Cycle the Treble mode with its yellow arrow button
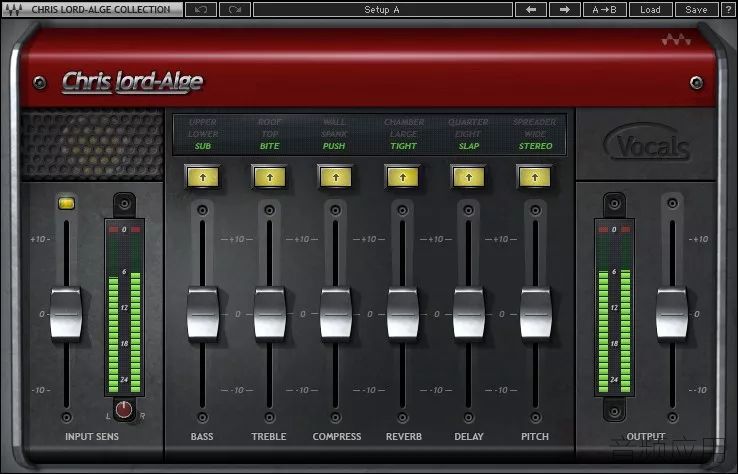 pyautogui.click(x=270, y=177)
